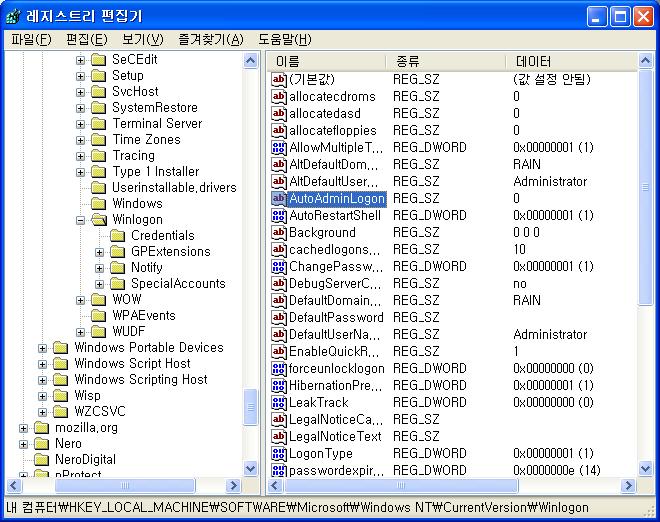Select the DefaultUserNa... value name
The image size is (660, 522).
(335, 335)
